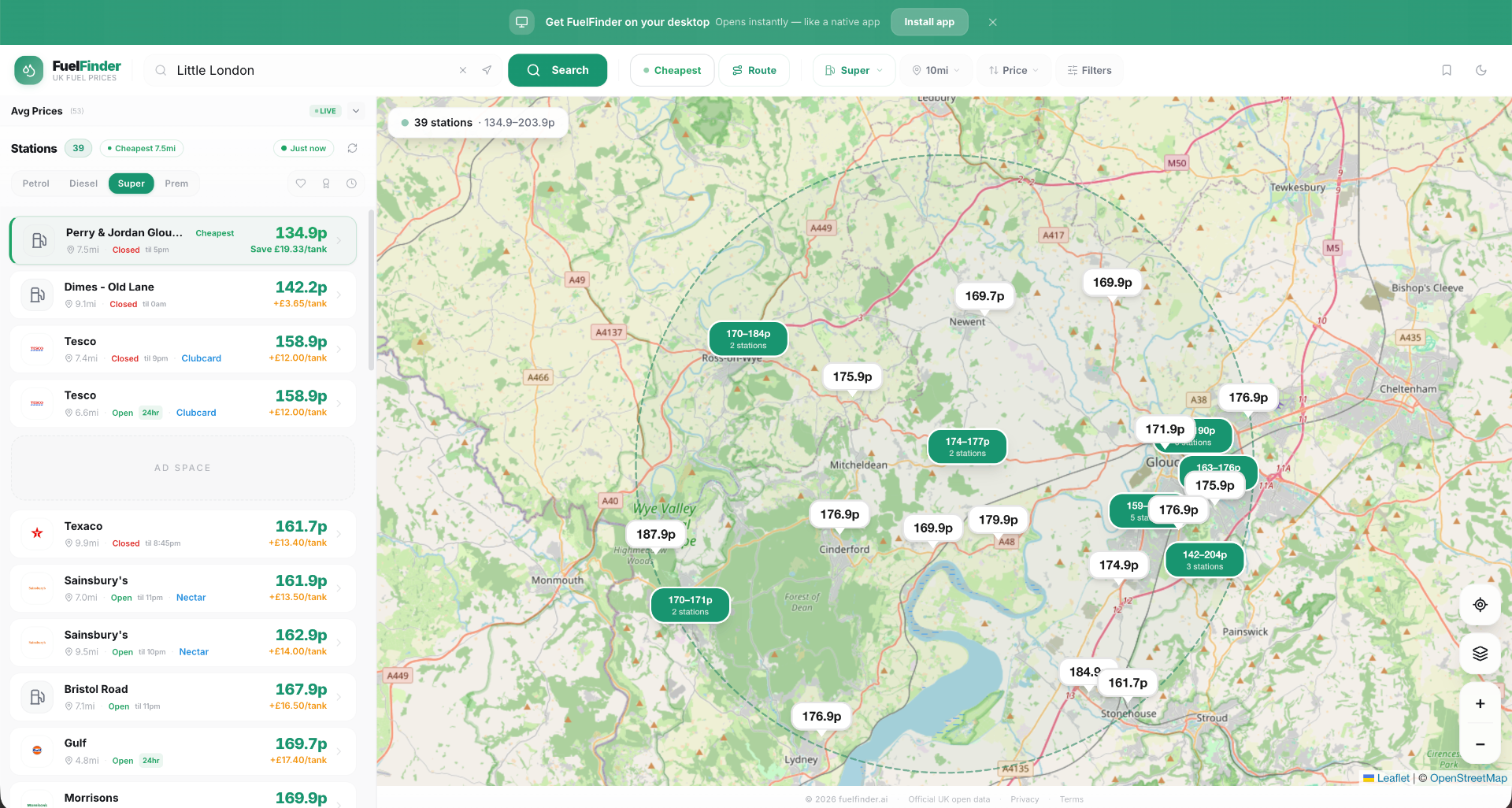Screen dimensions: 1512x808
Task: Switch to the Diesel tab
Action: (x=83, y=183)
